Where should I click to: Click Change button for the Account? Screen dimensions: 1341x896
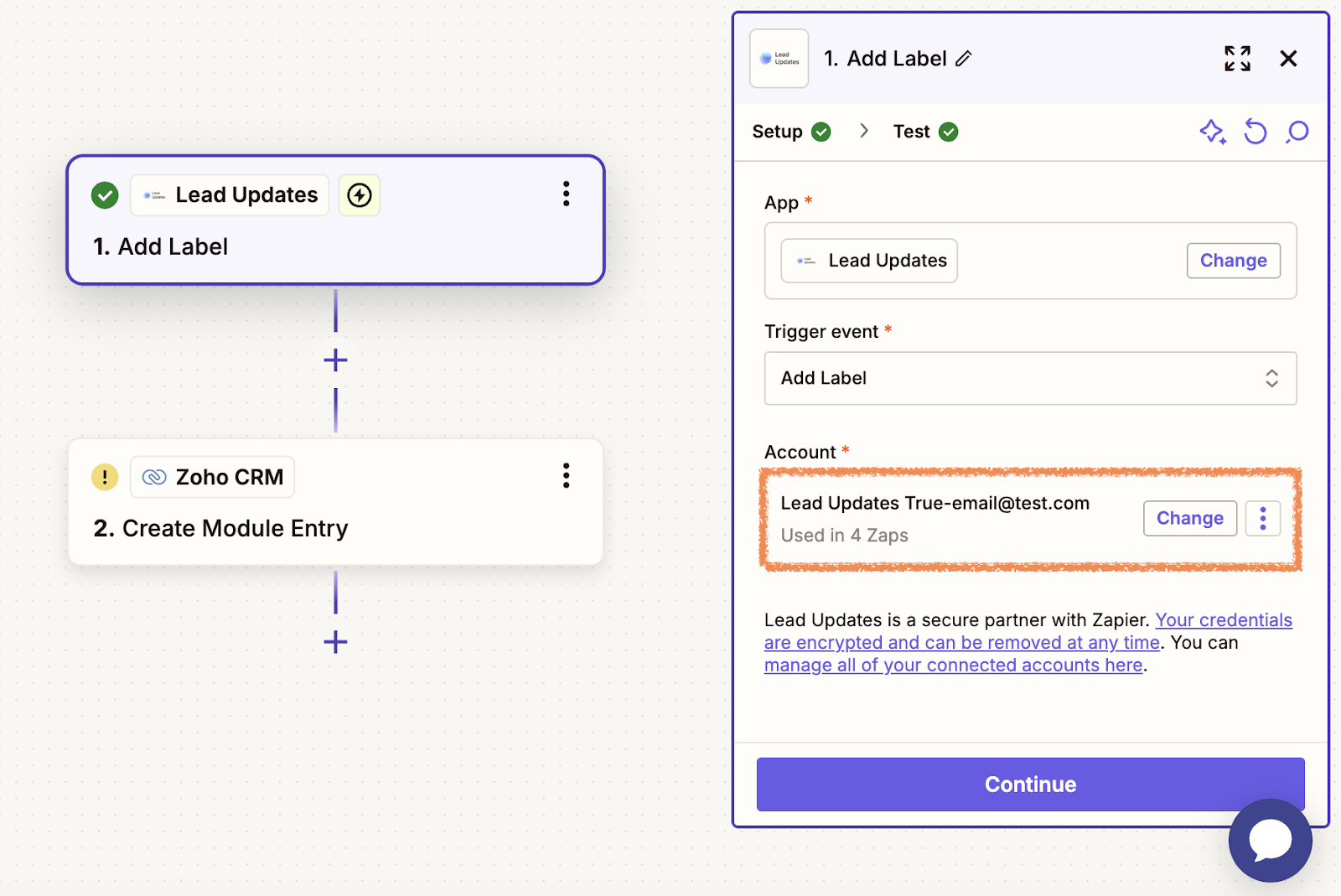(1189, 519)
